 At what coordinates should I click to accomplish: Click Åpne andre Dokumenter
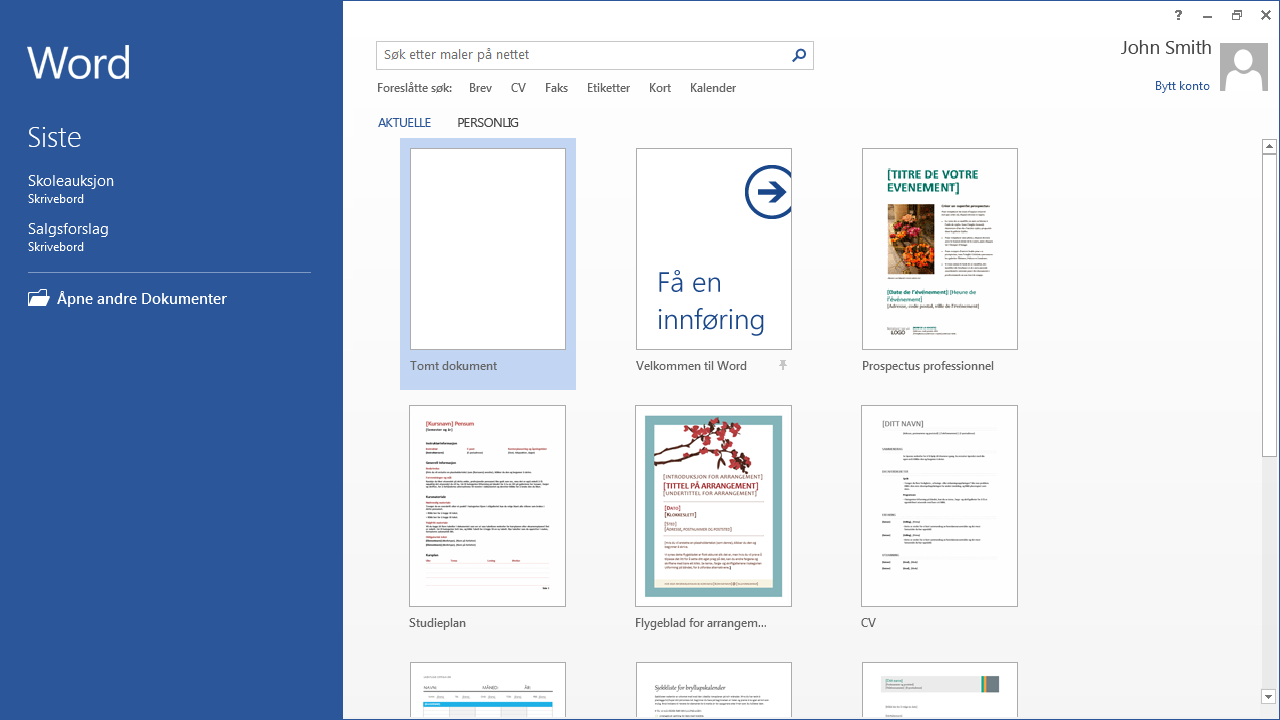[x=127, y=298]
